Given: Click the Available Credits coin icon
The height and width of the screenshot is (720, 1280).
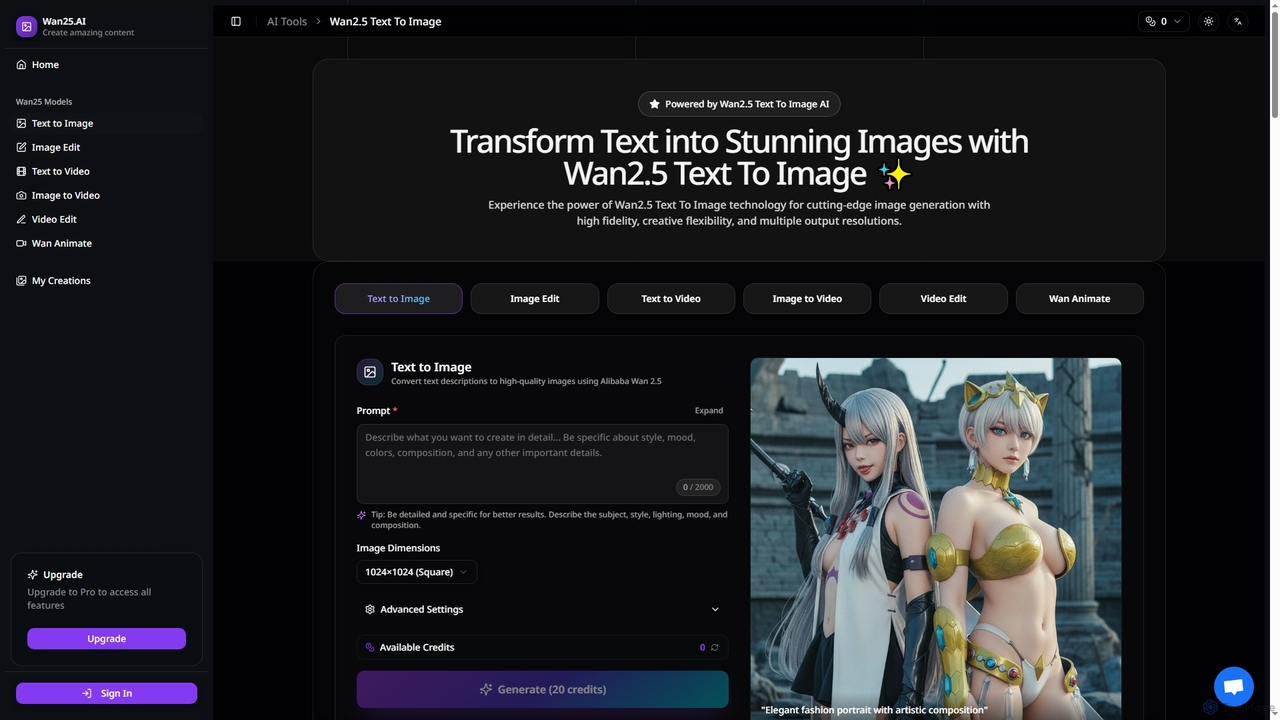Looking at the screenshot, I should tap(370, 648).
